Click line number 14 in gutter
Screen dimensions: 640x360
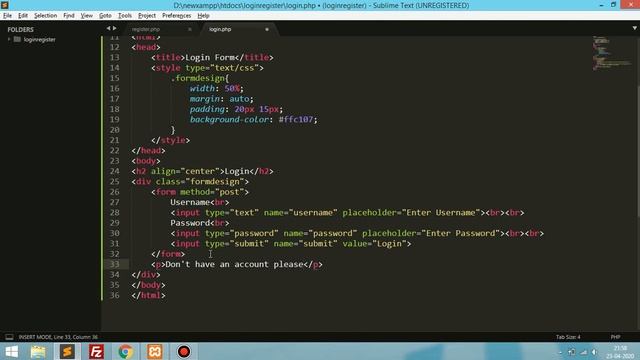115,68
